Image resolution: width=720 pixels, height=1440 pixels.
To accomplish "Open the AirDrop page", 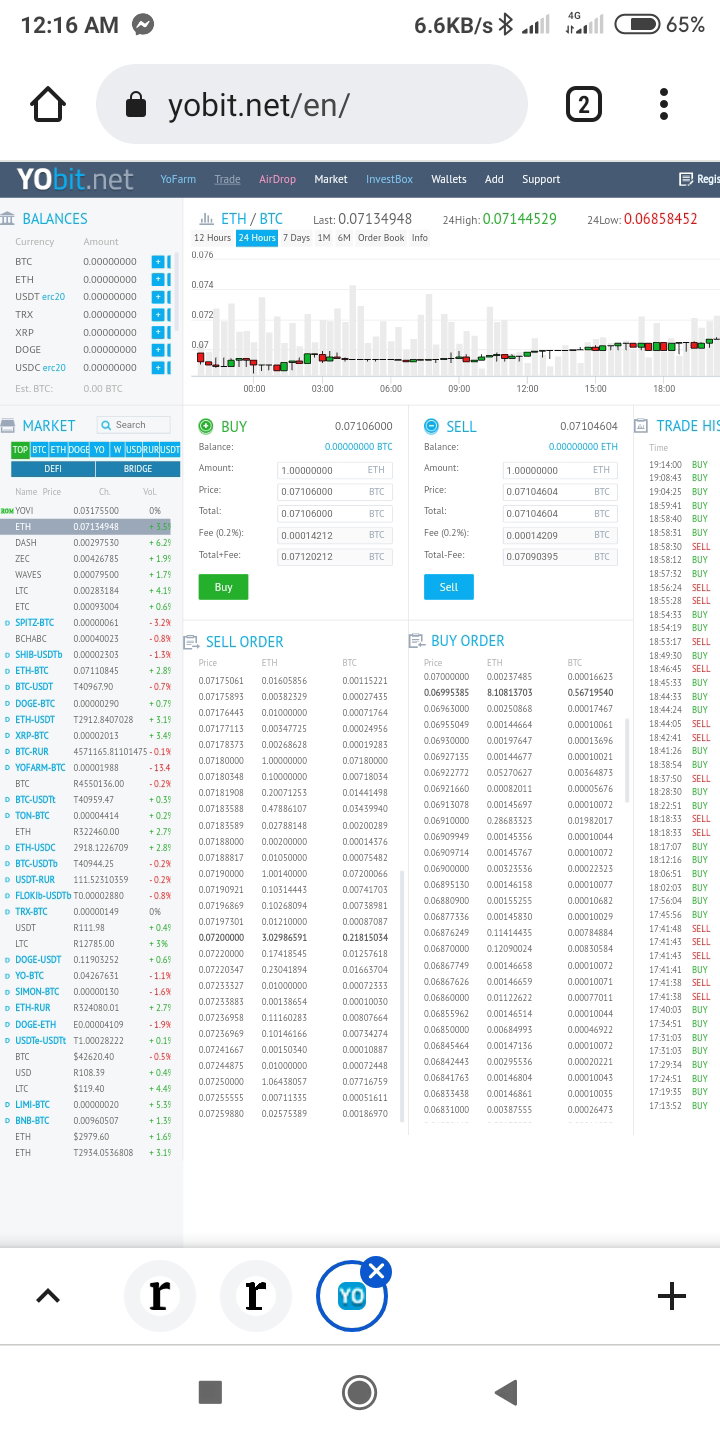I will pos(277,179).
